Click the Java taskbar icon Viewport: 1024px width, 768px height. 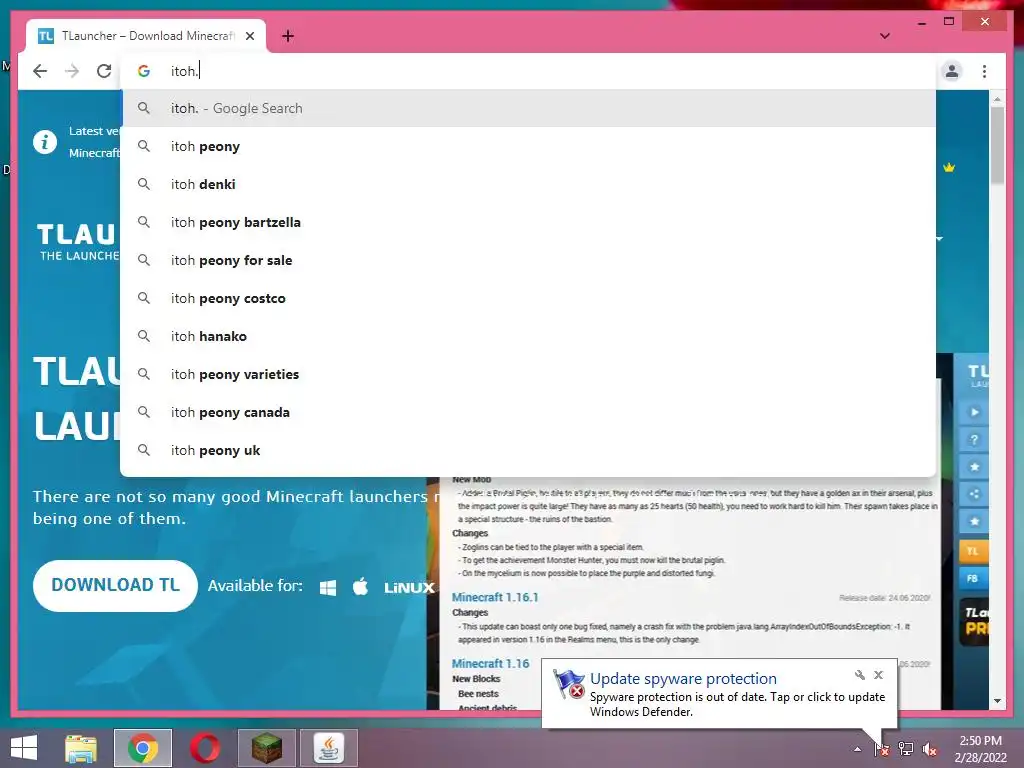tap(328, 748)
